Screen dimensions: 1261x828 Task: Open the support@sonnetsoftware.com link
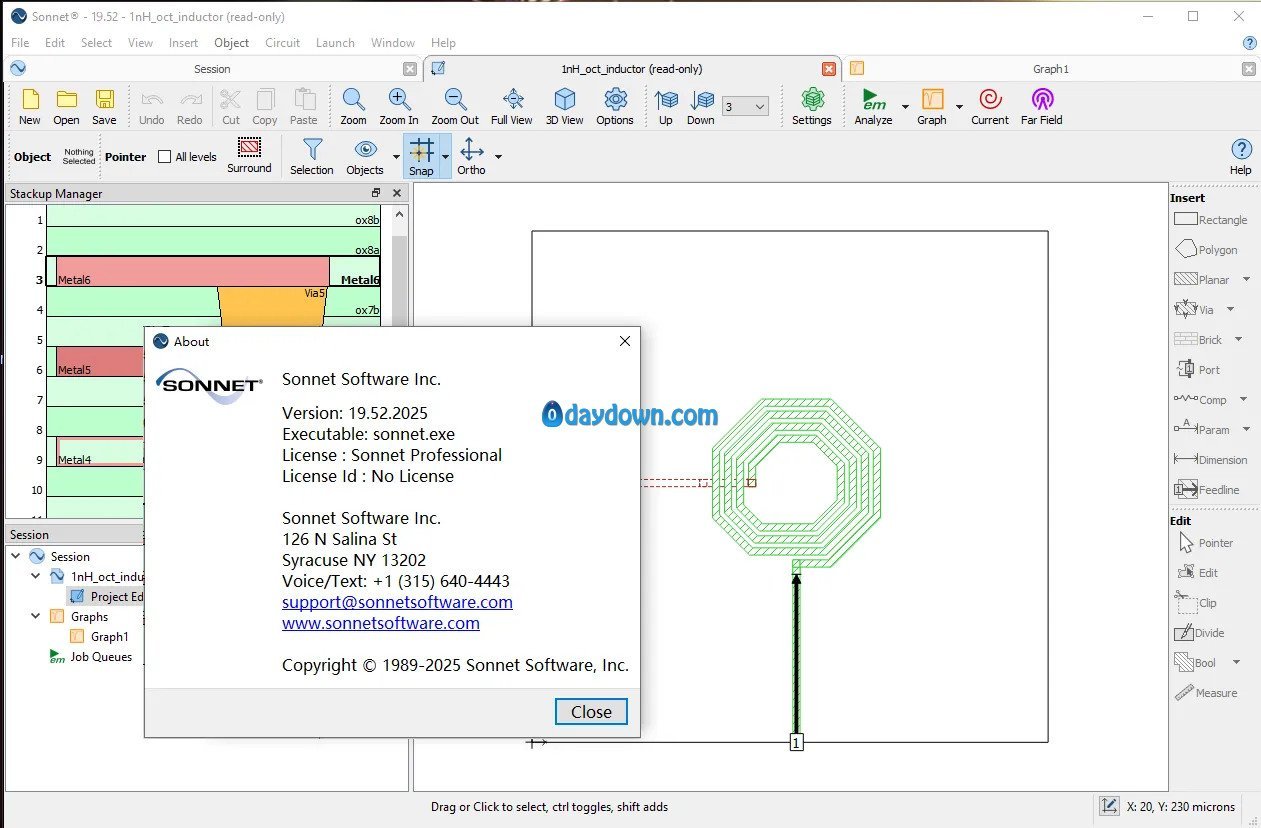(397, 602)
